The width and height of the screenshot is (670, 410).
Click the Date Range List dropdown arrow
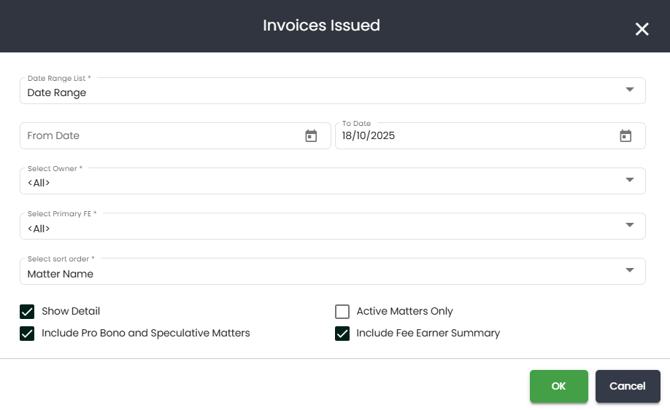click(x=629, y=90)
